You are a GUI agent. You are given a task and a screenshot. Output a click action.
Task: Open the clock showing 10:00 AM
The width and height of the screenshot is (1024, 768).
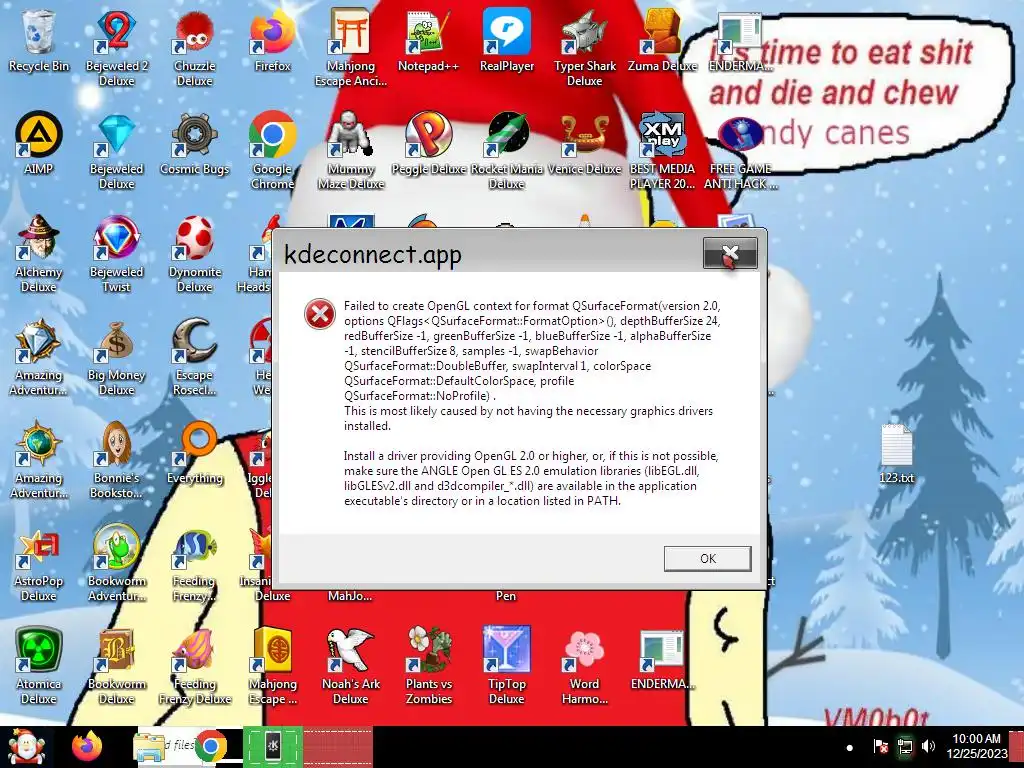tap(976, 746)
